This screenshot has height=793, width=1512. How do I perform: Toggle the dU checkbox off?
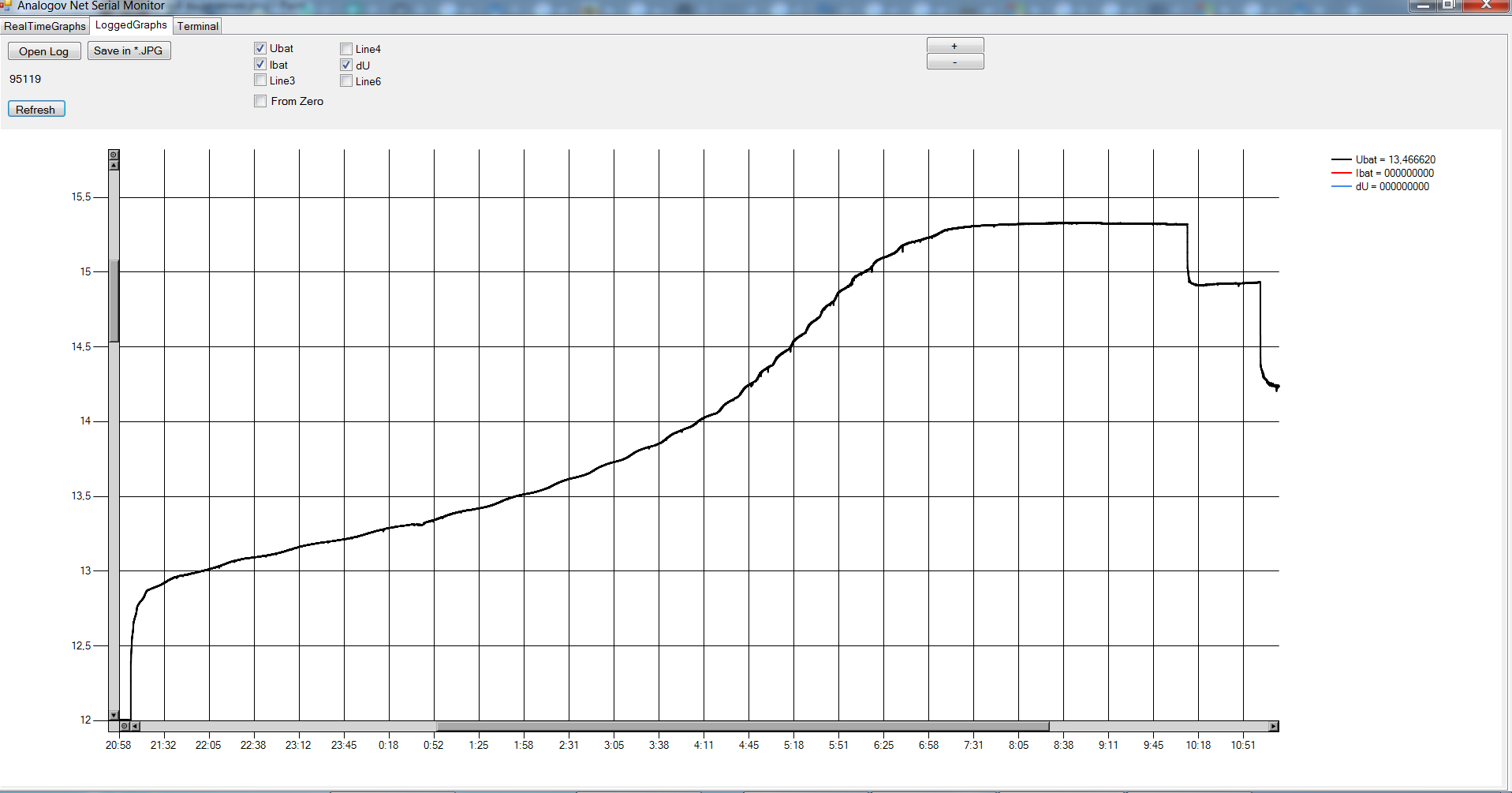pos(346,65)
